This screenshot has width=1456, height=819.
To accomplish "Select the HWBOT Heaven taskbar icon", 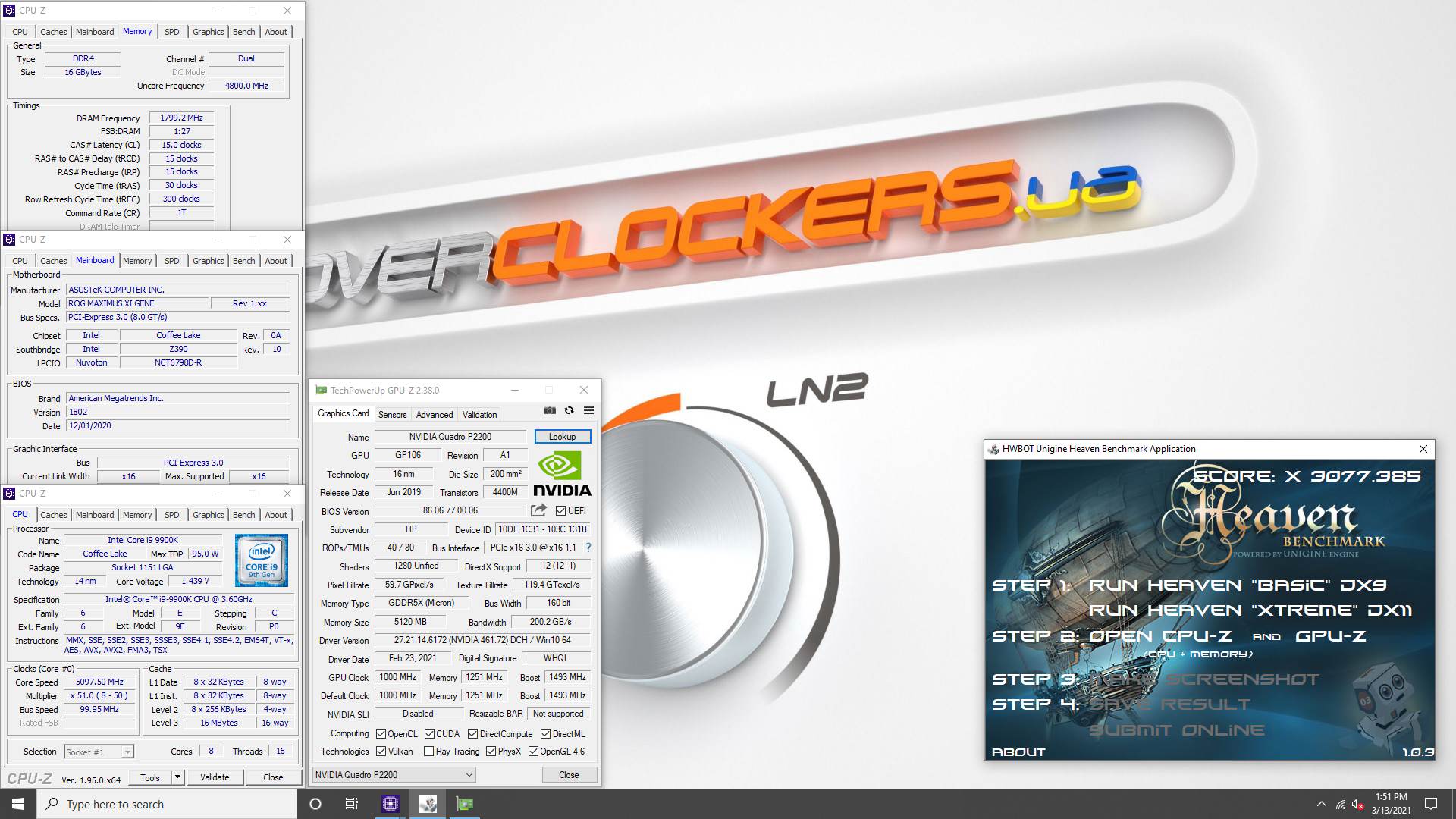I will [x=428, y=804].
